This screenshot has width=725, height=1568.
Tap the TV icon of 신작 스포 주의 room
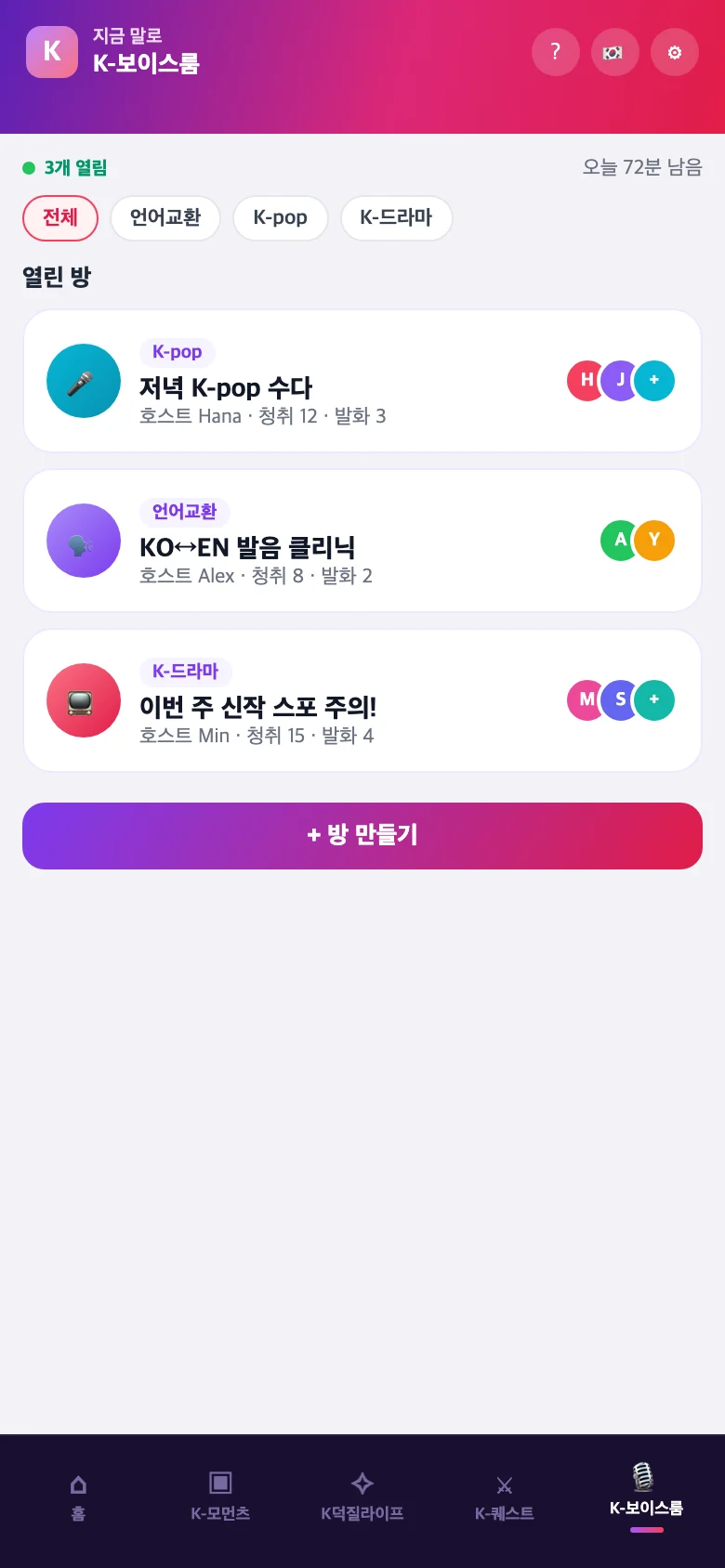point(84,700)
